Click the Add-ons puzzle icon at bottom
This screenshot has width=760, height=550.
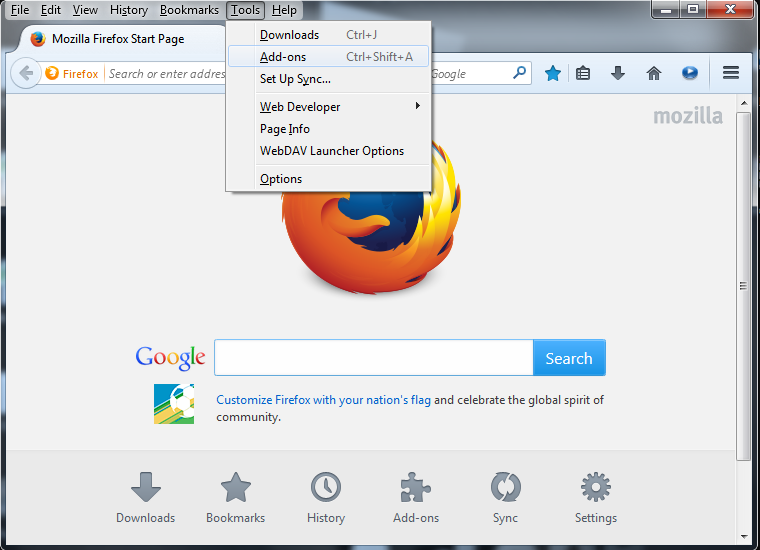click(x=415, y=497)
